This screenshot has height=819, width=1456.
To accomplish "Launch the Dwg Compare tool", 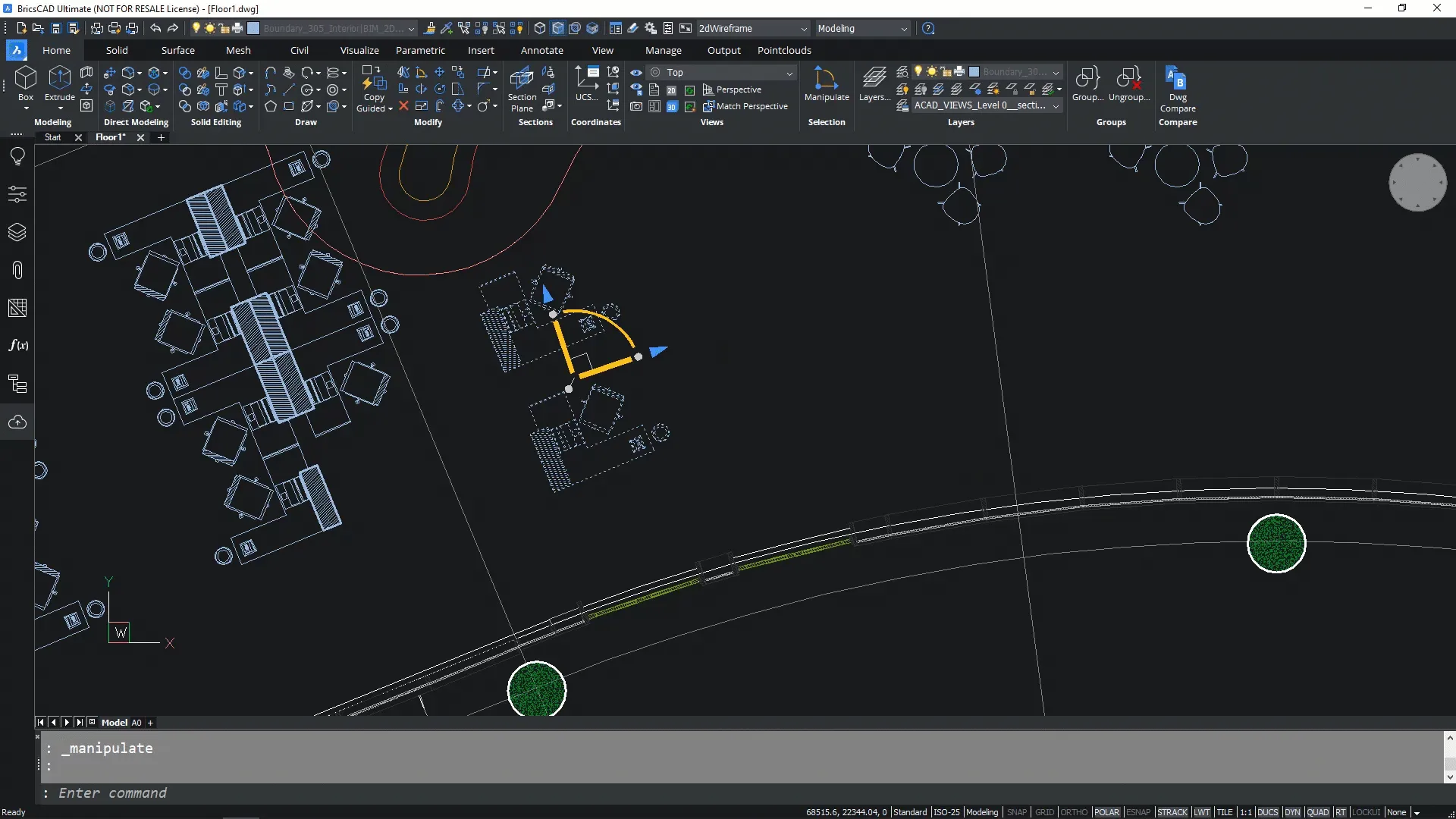I will (1177, 87).
